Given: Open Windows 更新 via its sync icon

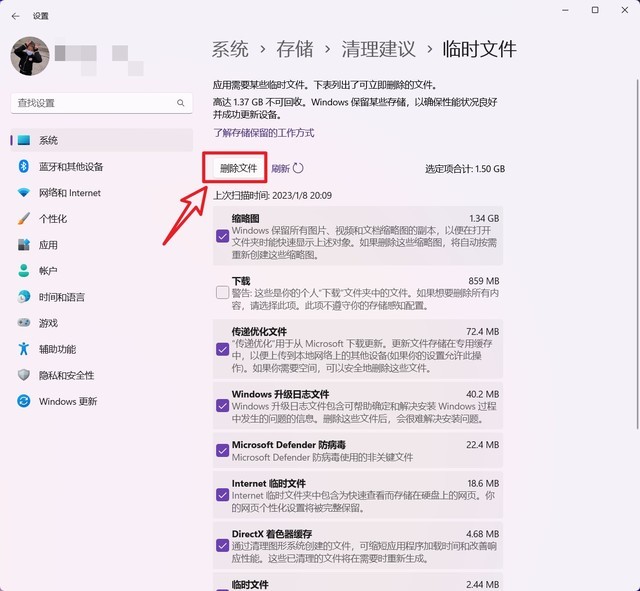Looking at the screenshot, I should 24,401.
